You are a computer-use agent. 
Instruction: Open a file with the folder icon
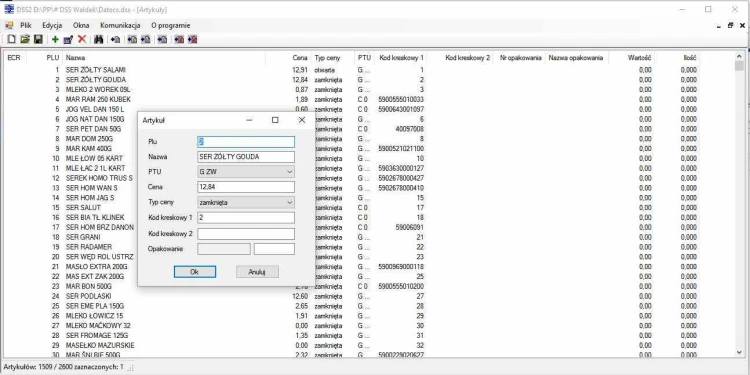click(25, 40)
